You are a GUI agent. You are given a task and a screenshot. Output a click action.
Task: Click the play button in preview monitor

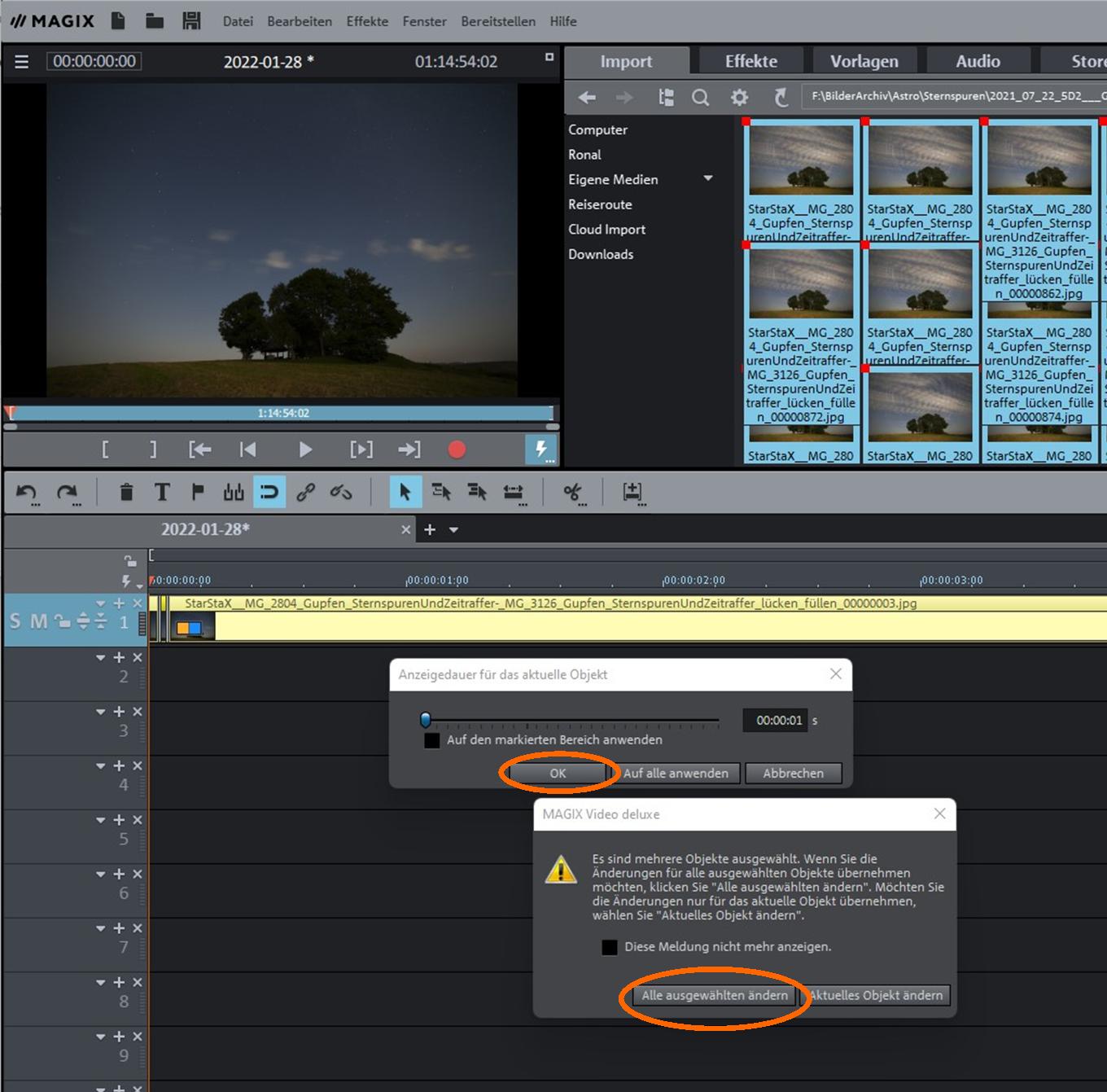[305, 450]
